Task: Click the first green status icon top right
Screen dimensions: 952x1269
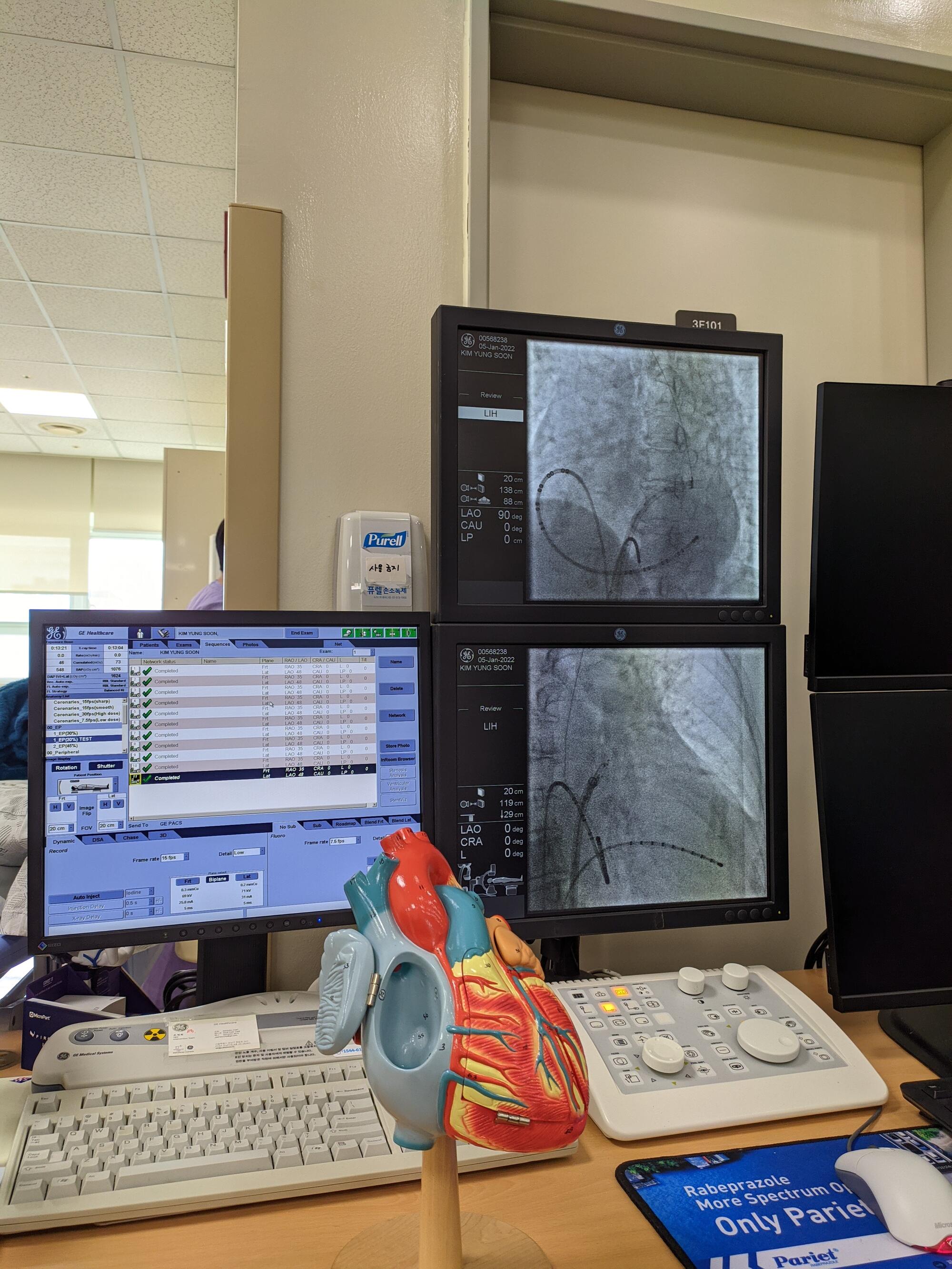Action: [348, 633]
